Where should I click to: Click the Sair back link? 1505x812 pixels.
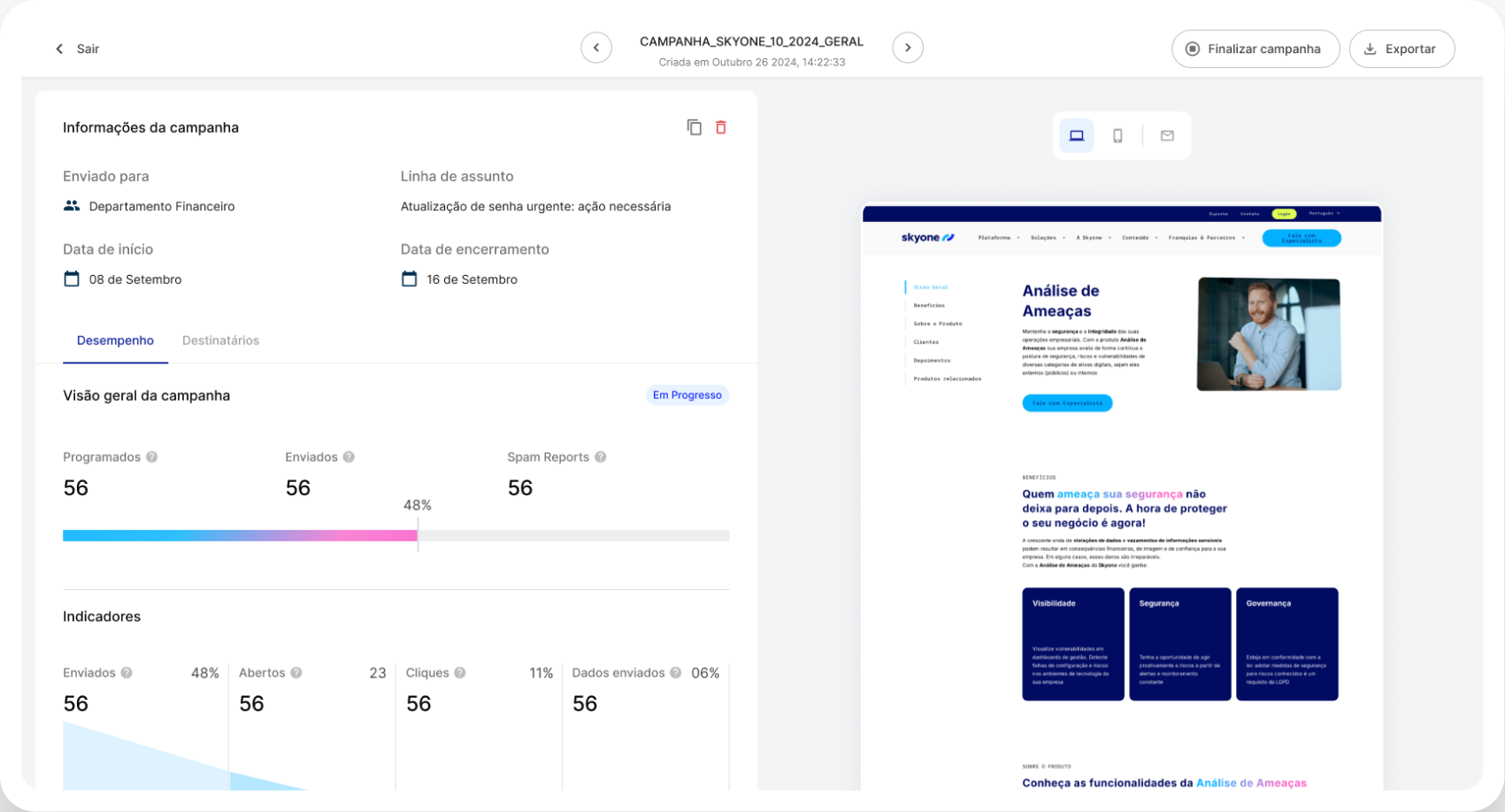[x=77, y=49]
